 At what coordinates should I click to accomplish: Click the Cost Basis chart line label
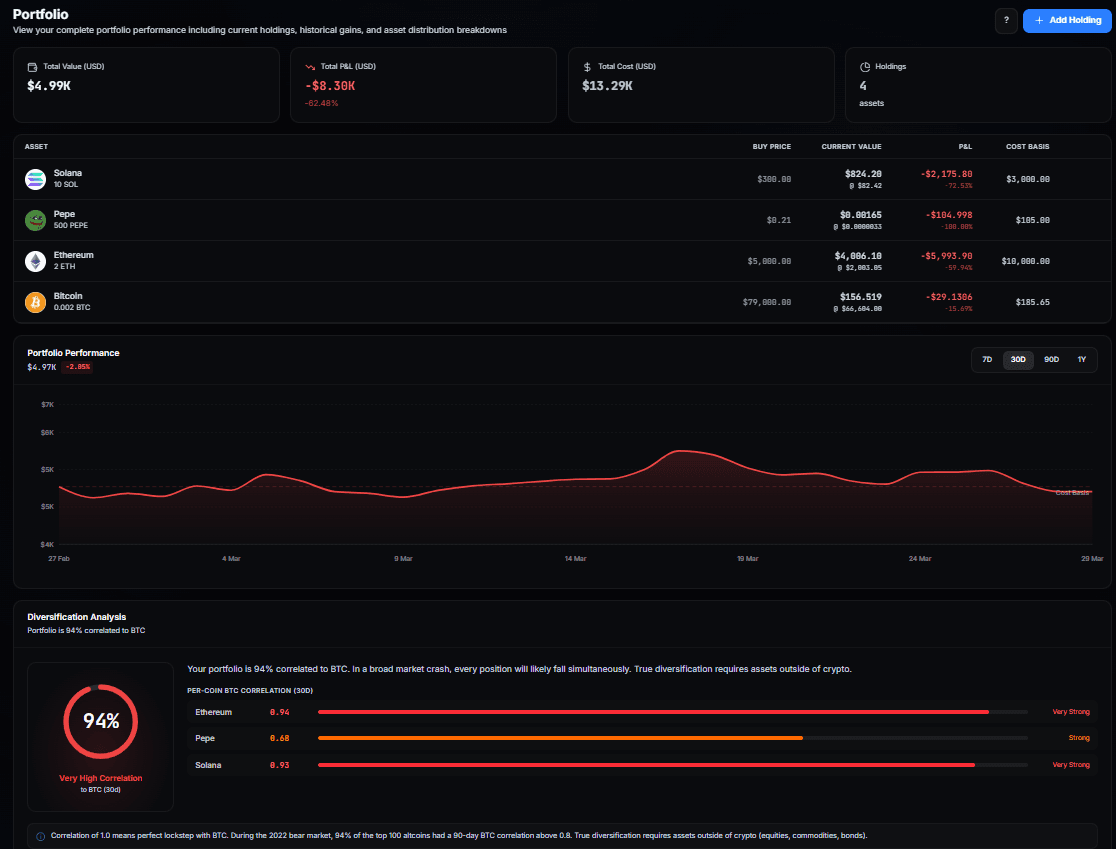point(1072,492)
